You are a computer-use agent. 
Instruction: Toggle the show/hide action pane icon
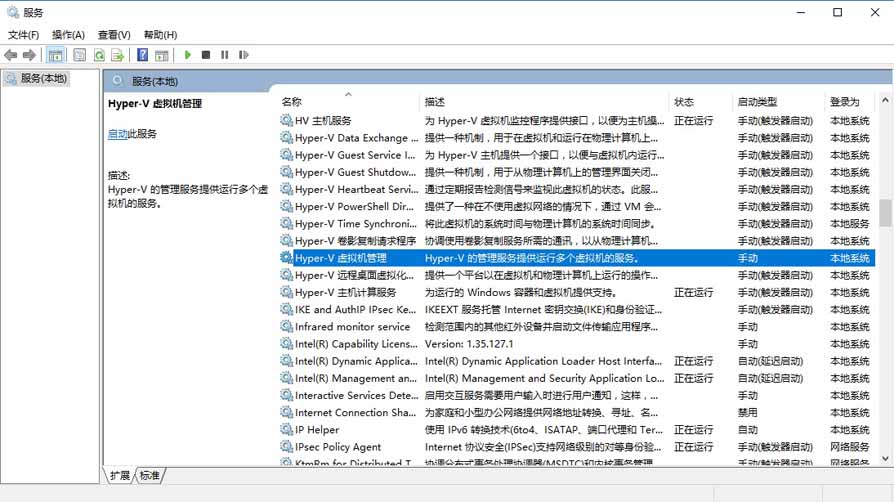click(162, 55)
